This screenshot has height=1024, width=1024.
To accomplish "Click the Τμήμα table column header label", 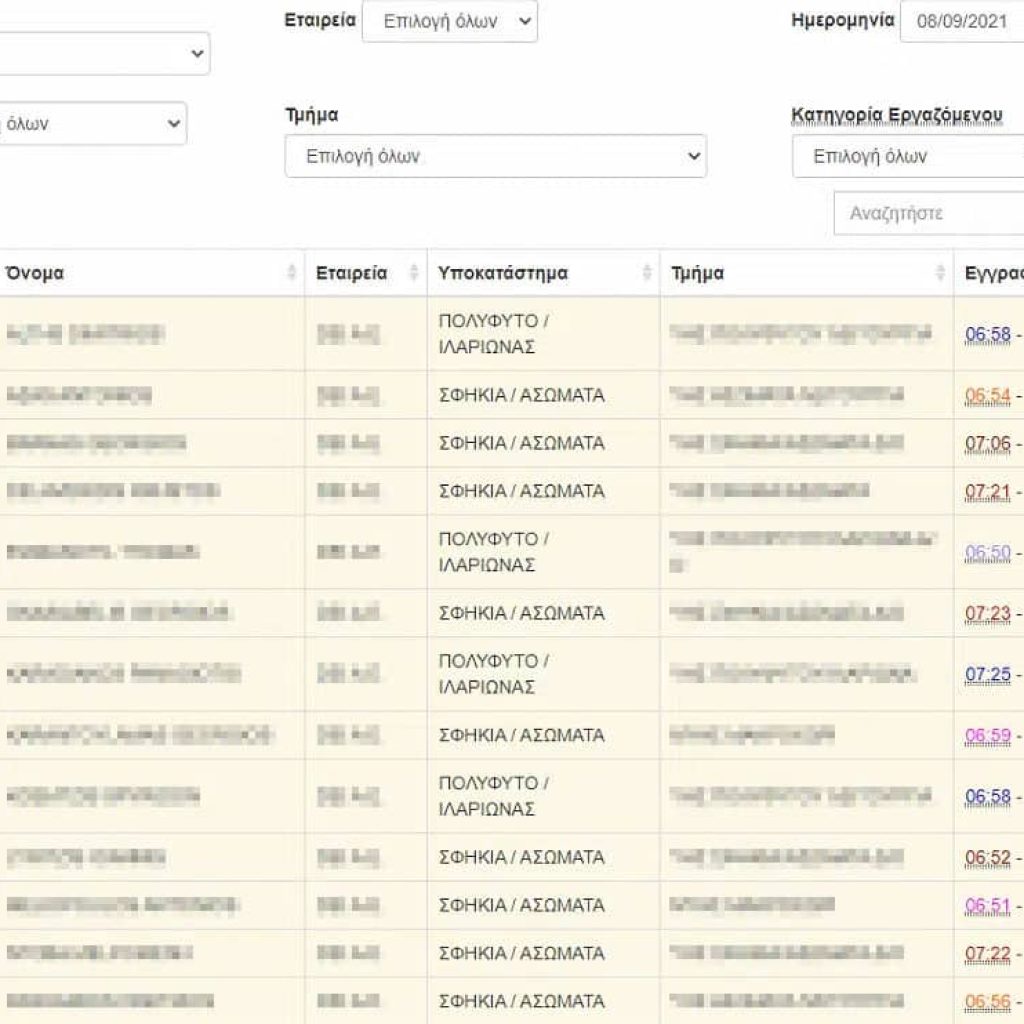I will (697, 273).
